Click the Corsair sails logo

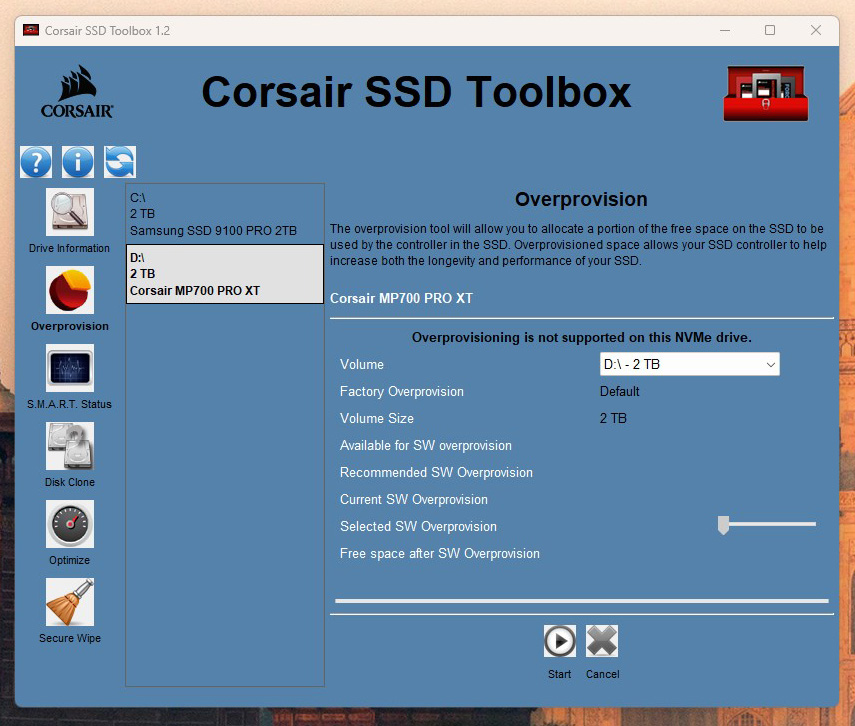coord(77,92)
